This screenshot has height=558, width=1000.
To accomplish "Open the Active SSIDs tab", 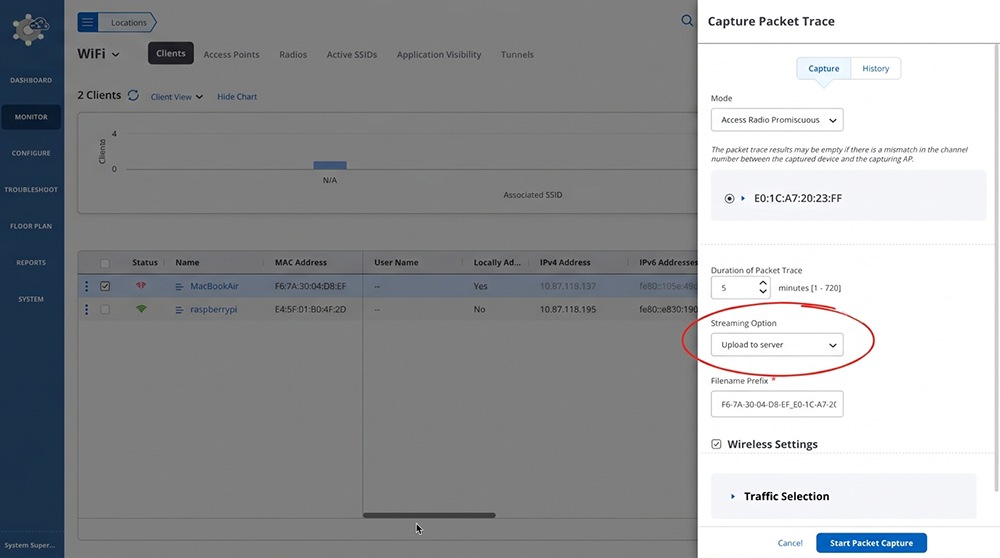I will pos(351,55).
